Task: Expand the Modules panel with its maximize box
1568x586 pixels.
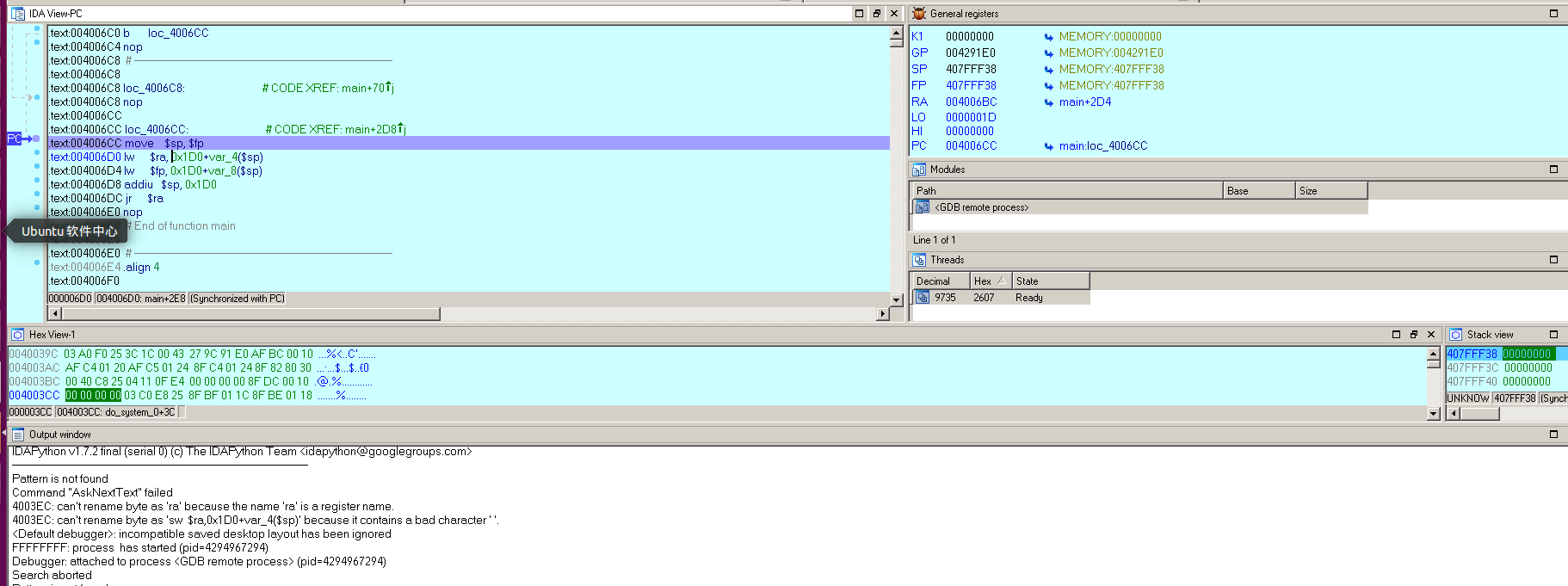Action: point(1553,170)
